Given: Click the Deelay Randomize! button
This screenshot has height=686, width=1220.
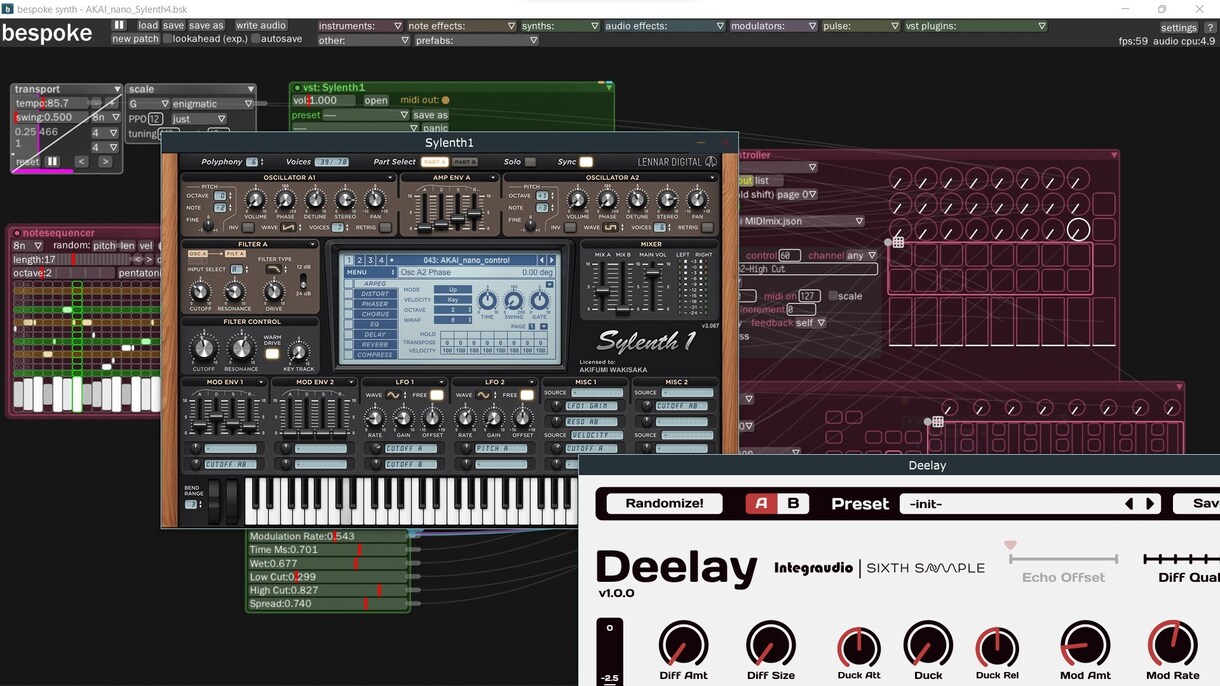Looking at the screenshot, I should 665,504.
